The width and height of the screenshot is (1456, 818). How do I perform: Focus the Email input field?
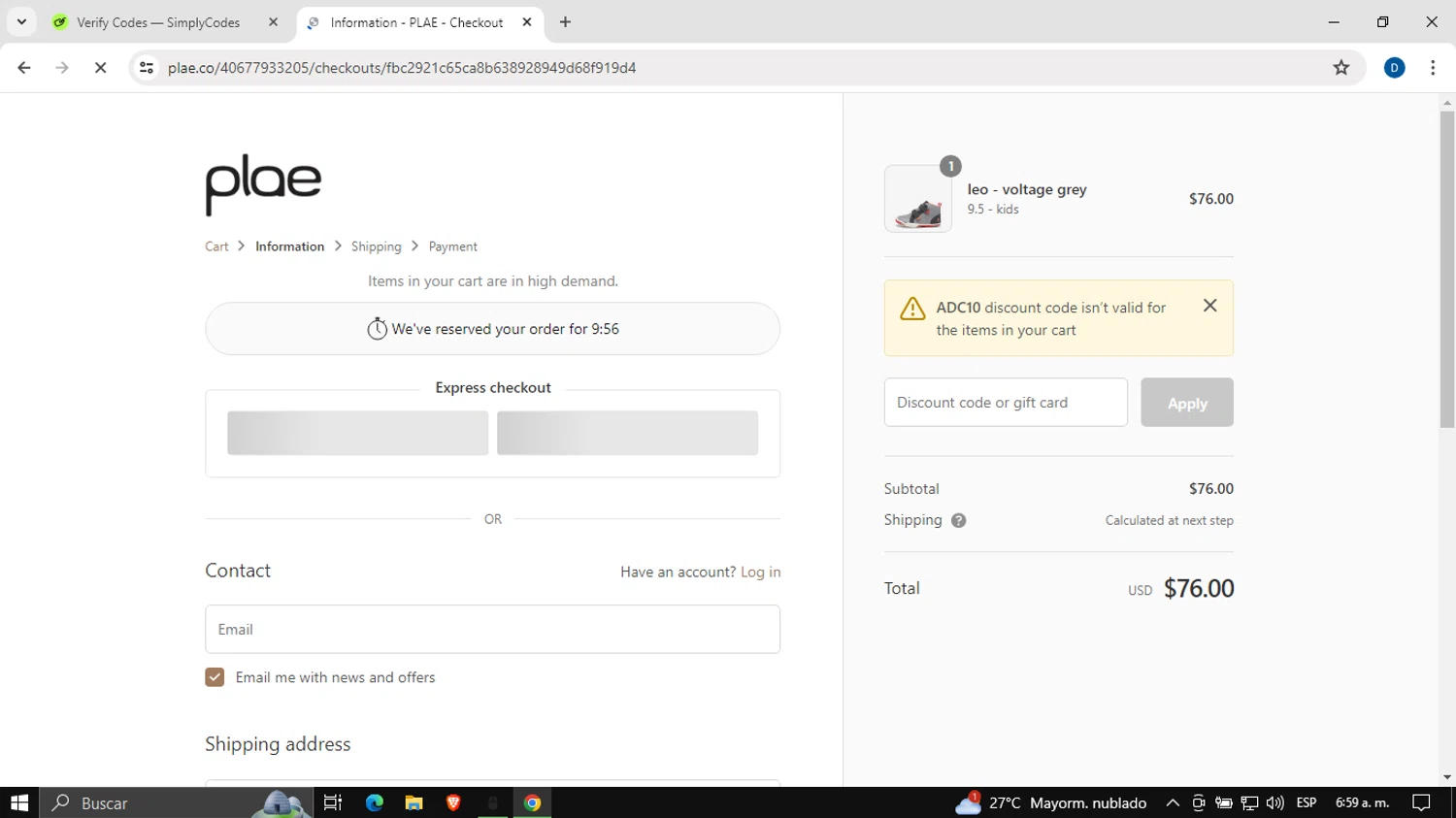(492, 629)
